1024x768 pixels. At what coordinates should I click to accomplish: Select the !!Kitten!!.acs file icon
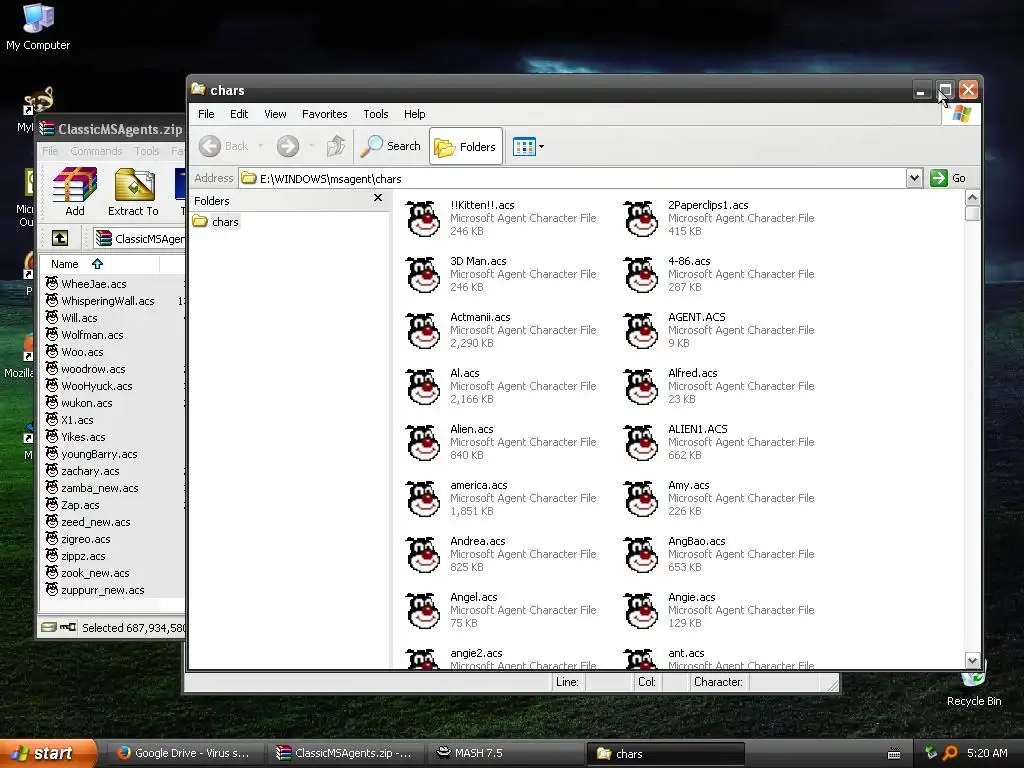click(x=423, y=218)
